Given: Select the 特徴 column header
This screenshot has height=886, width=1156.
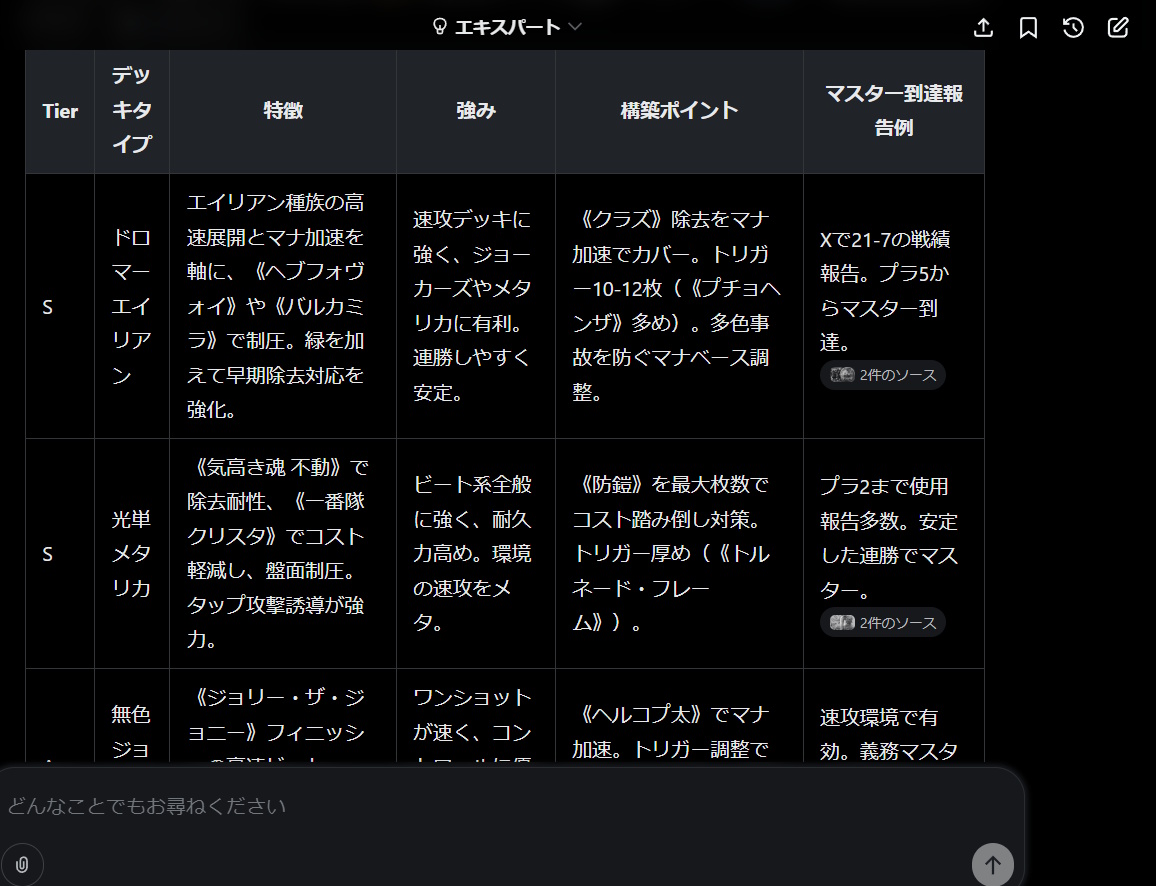Looking at the screenshot, I should (x=283, y=111).
